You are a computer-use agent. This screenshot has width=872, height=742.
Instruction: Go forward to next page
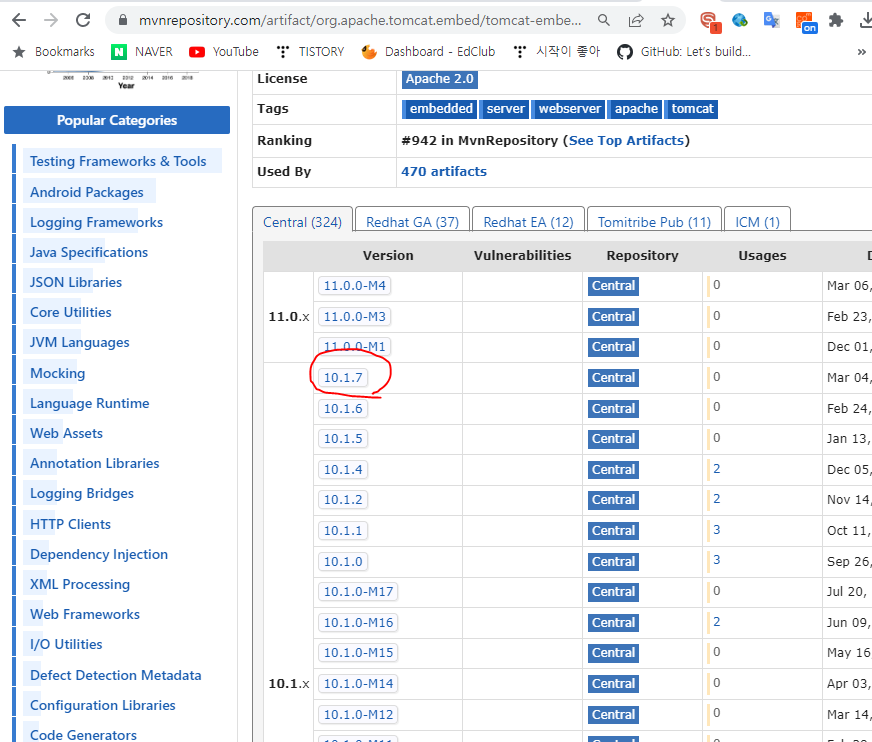coord(51,21)
